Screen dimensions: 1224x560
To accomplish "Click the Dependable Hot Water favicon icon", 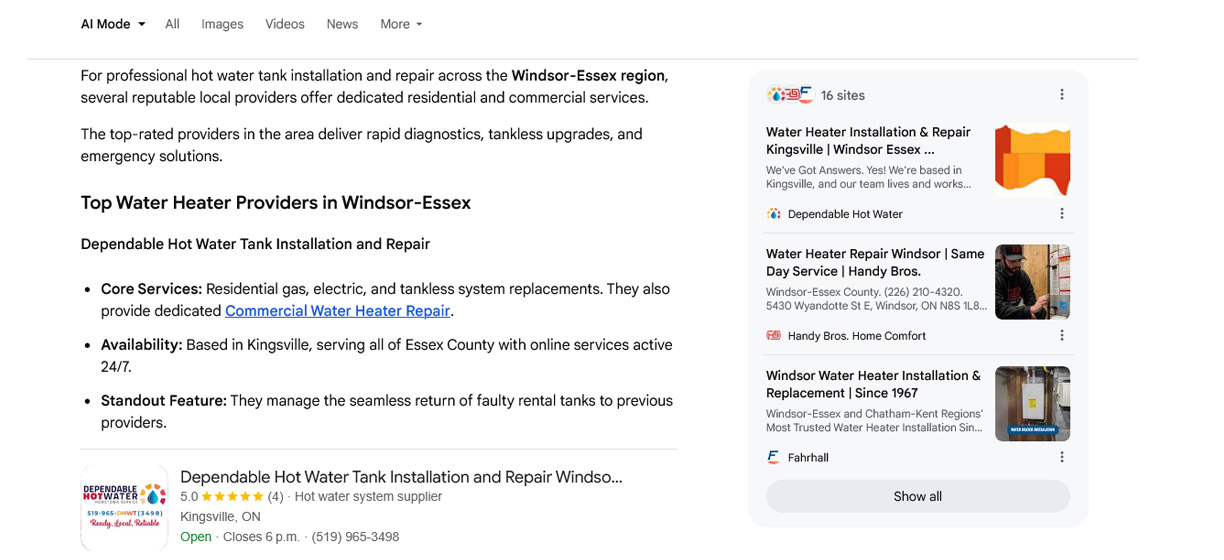I will tap(773, 214).
